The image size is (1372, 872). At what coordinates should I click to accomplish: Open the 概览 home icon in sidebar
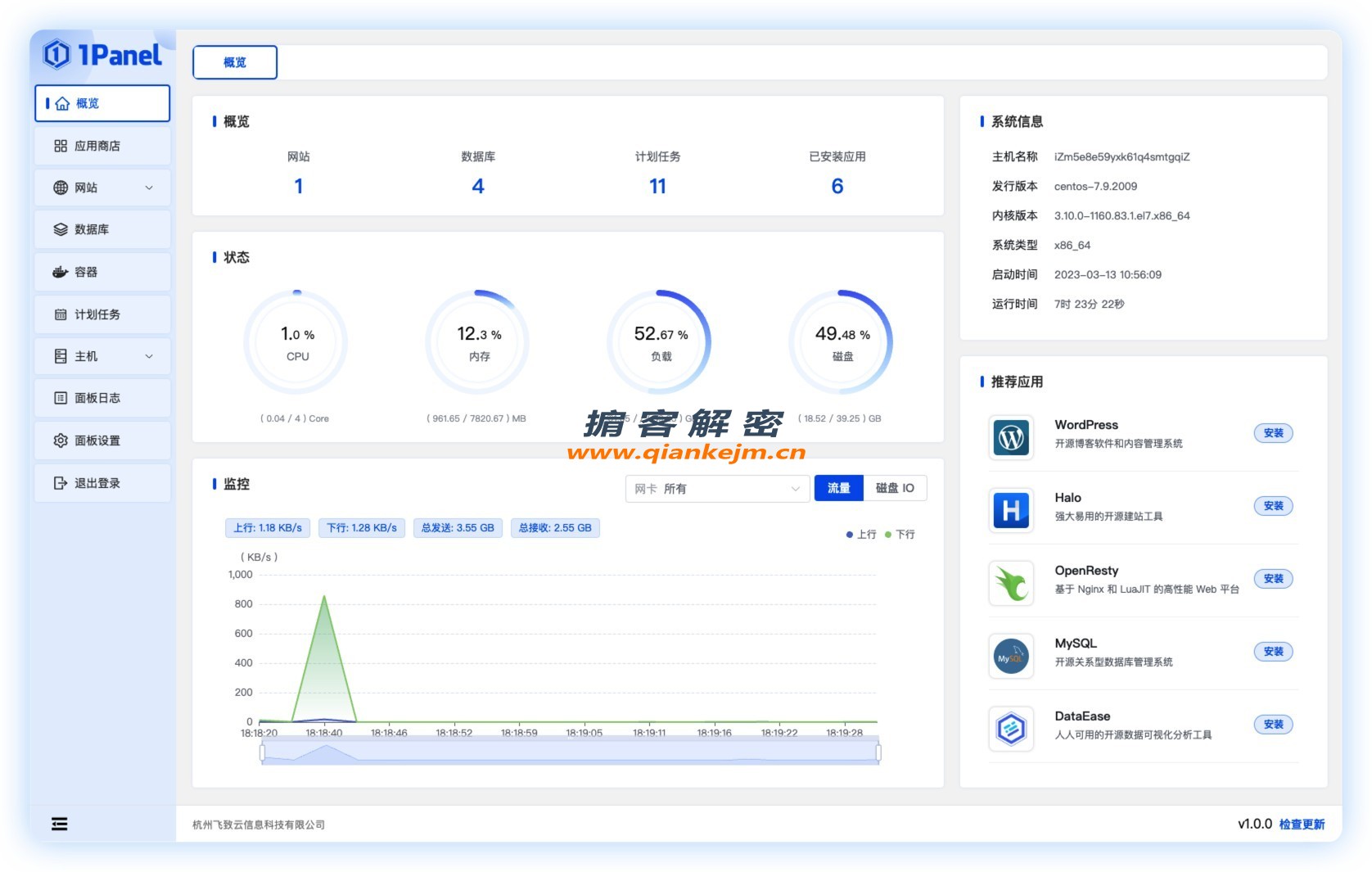click(62, 104)
